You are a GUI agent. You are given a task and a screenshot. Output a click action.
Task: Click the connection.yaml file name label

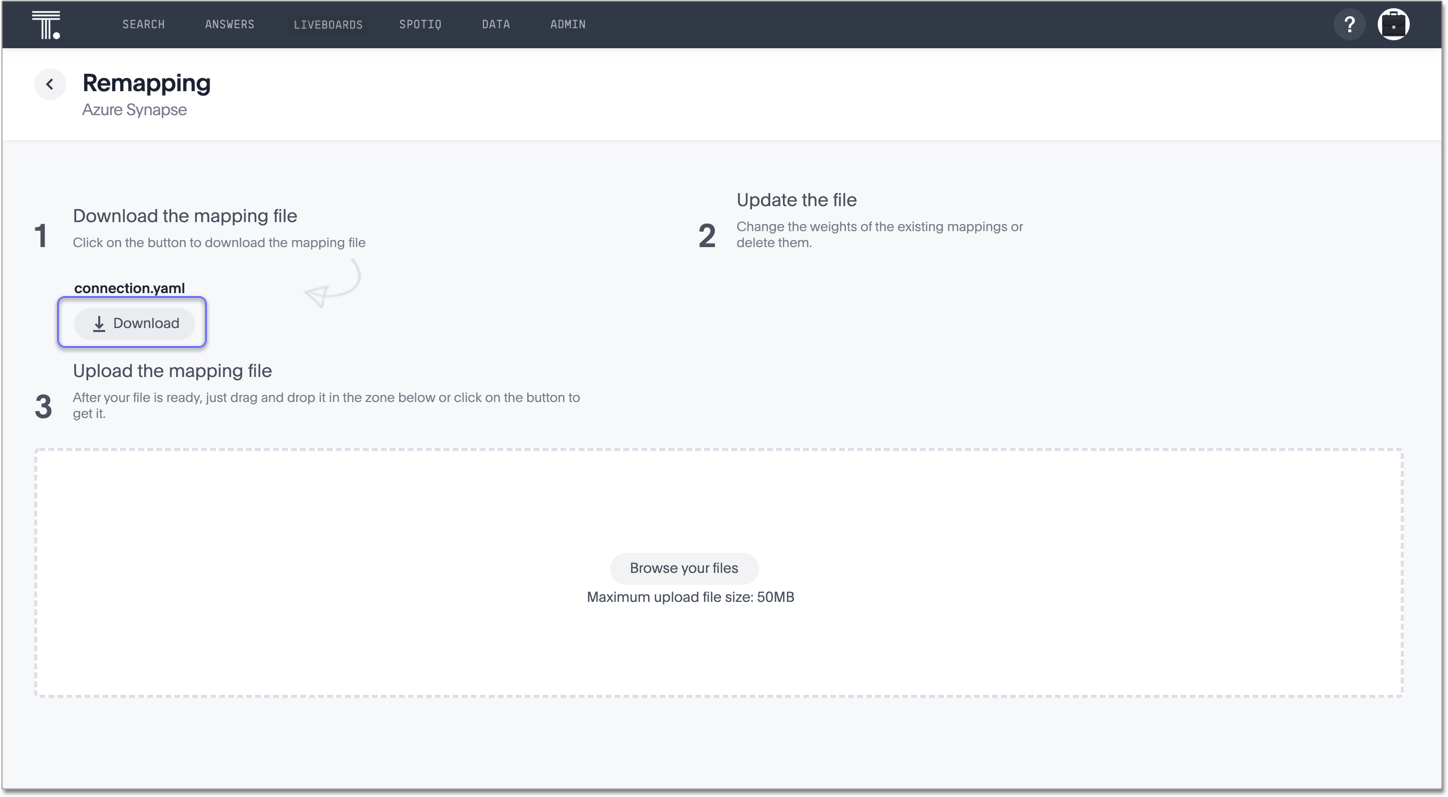click(129, 288)
